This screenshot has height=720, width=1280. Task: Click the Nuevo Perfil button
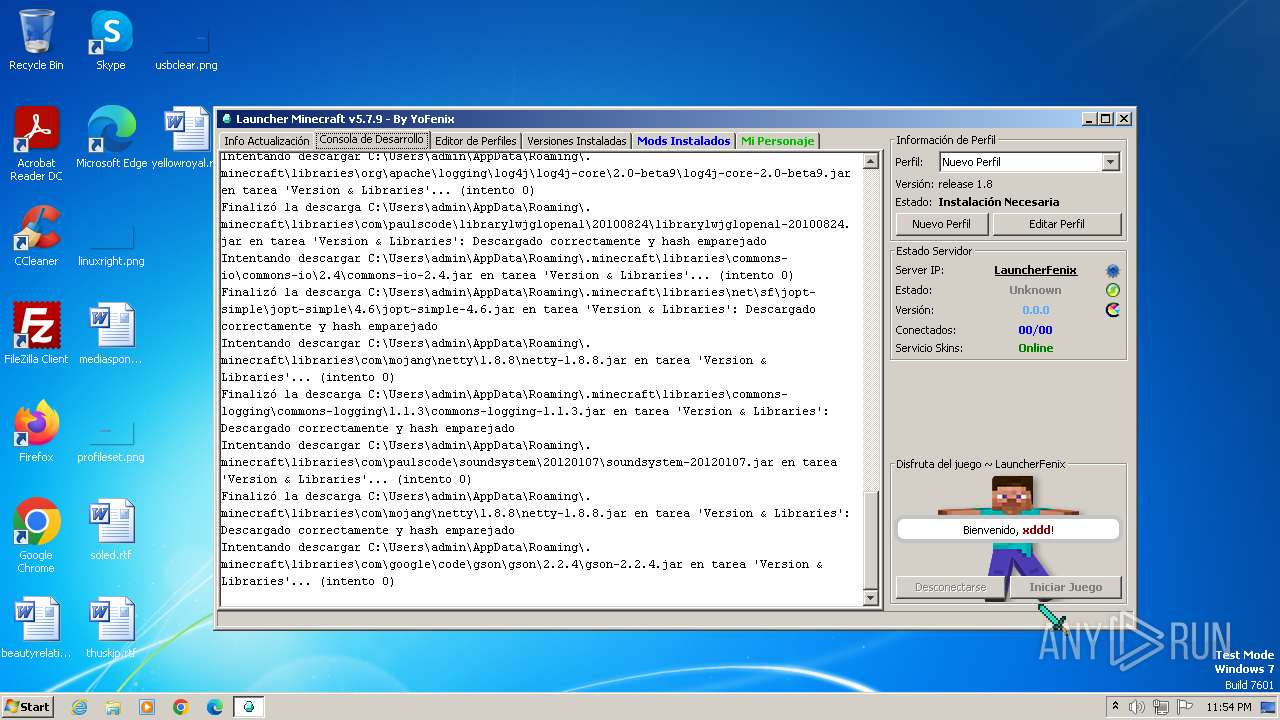click(x=941, y=224)
